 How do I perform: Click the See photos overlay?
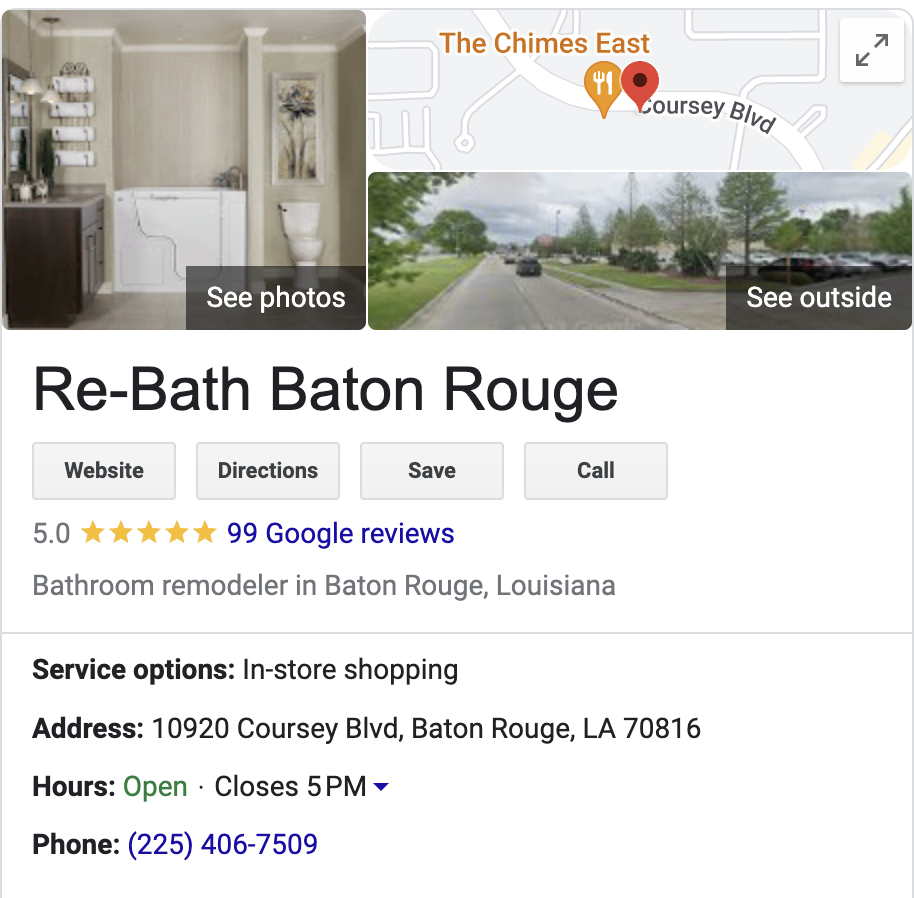pyautogui.click(x=276, y=297)
